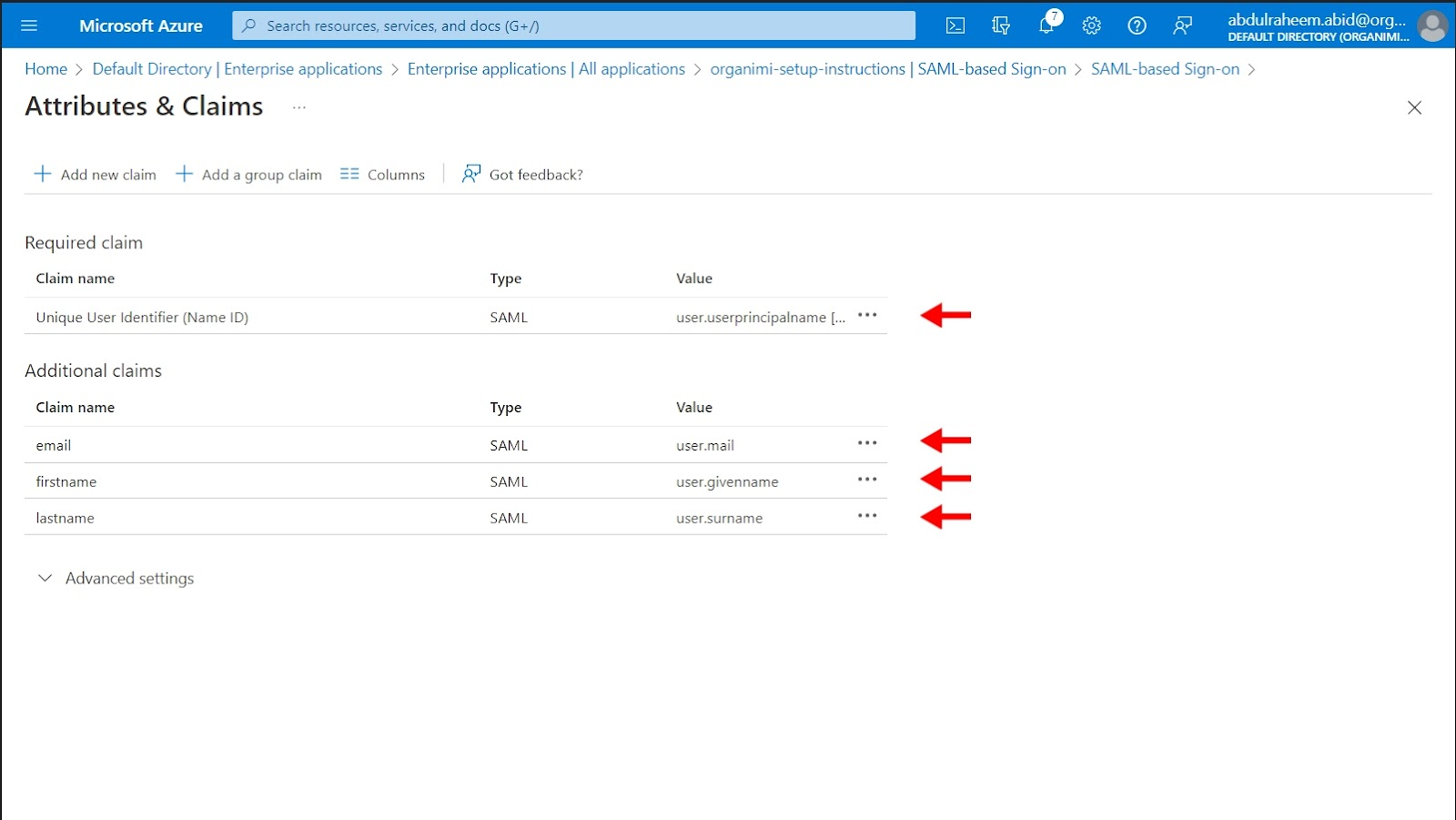Open ellipsis menu for Unique User Identifier row
The height and width of the screenshot is (820, 1456).
(x=867, y=316)
